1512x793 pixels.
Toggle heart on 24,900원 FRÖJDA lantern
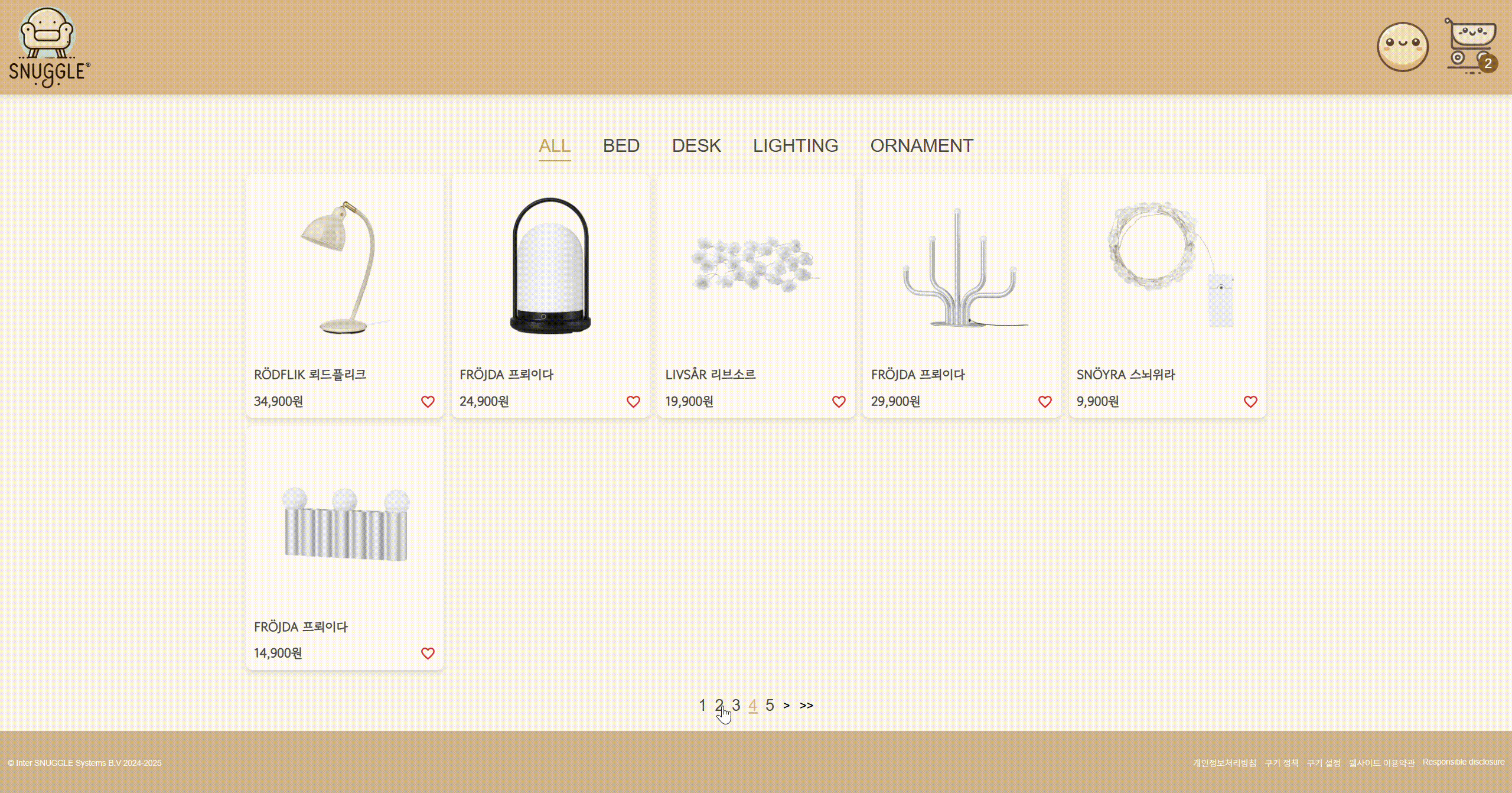pyautogui.click(x=633, y=402)
